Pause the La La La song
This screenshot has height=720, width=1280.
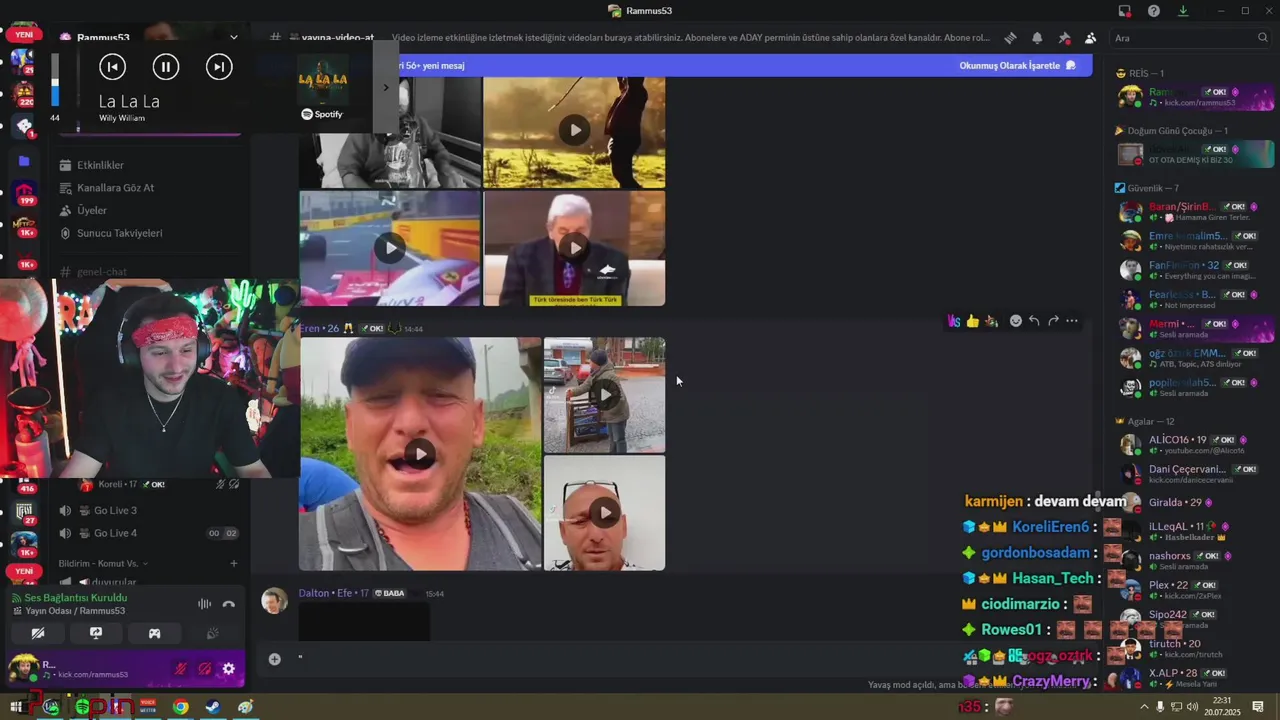click(166, 67)
